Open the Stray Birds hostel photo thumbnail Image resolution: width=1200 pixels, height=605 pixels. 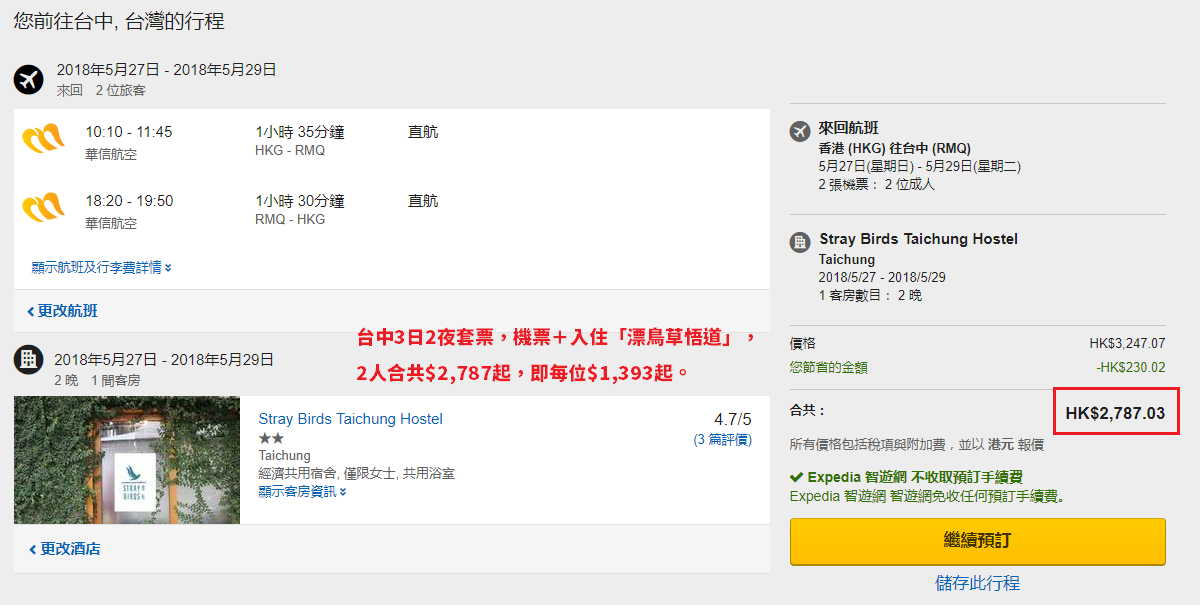pyautogui.click(x=127, y=460)
